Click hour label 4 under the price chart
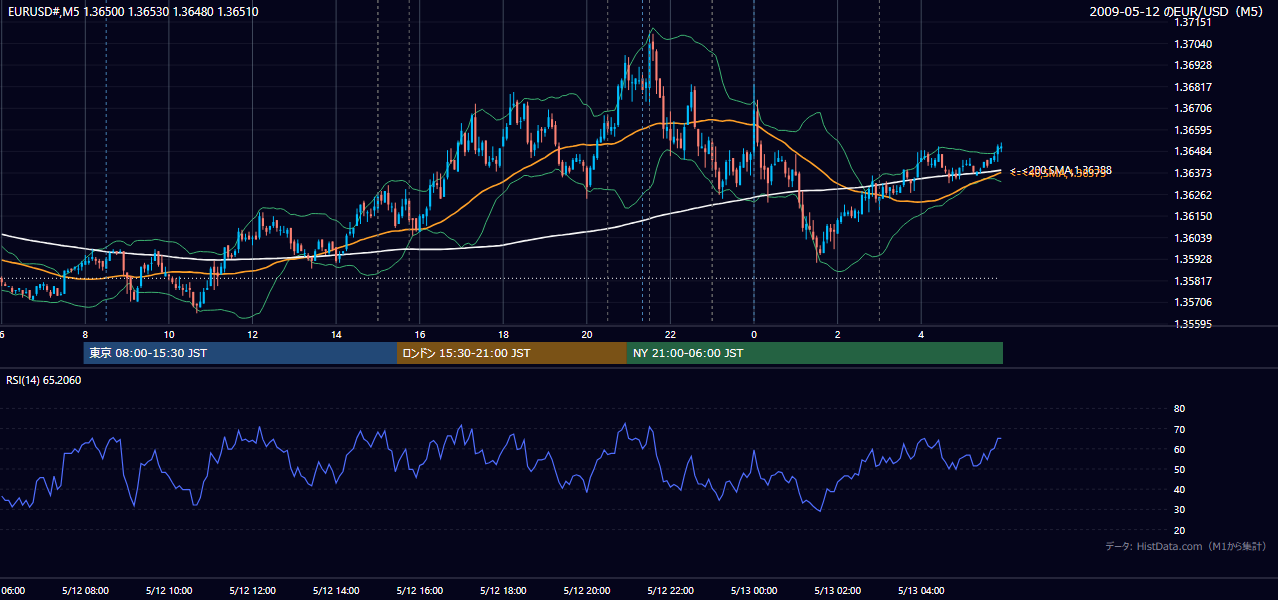The image size is (1278, 600). (x=921, y=335)
